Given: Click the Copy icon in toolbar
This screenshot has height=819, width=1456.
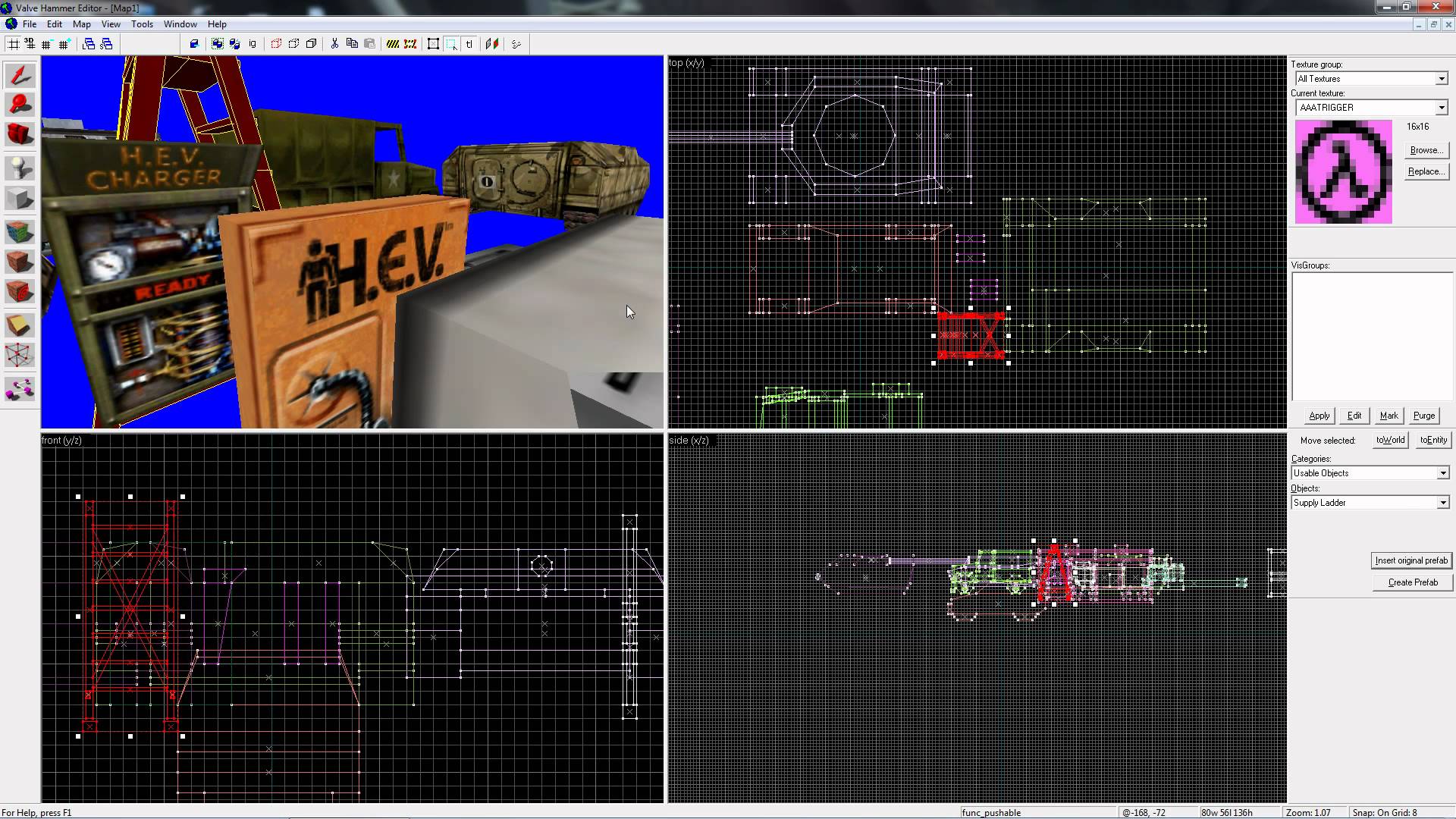Looking at the screenshot, I should (352, 44).
